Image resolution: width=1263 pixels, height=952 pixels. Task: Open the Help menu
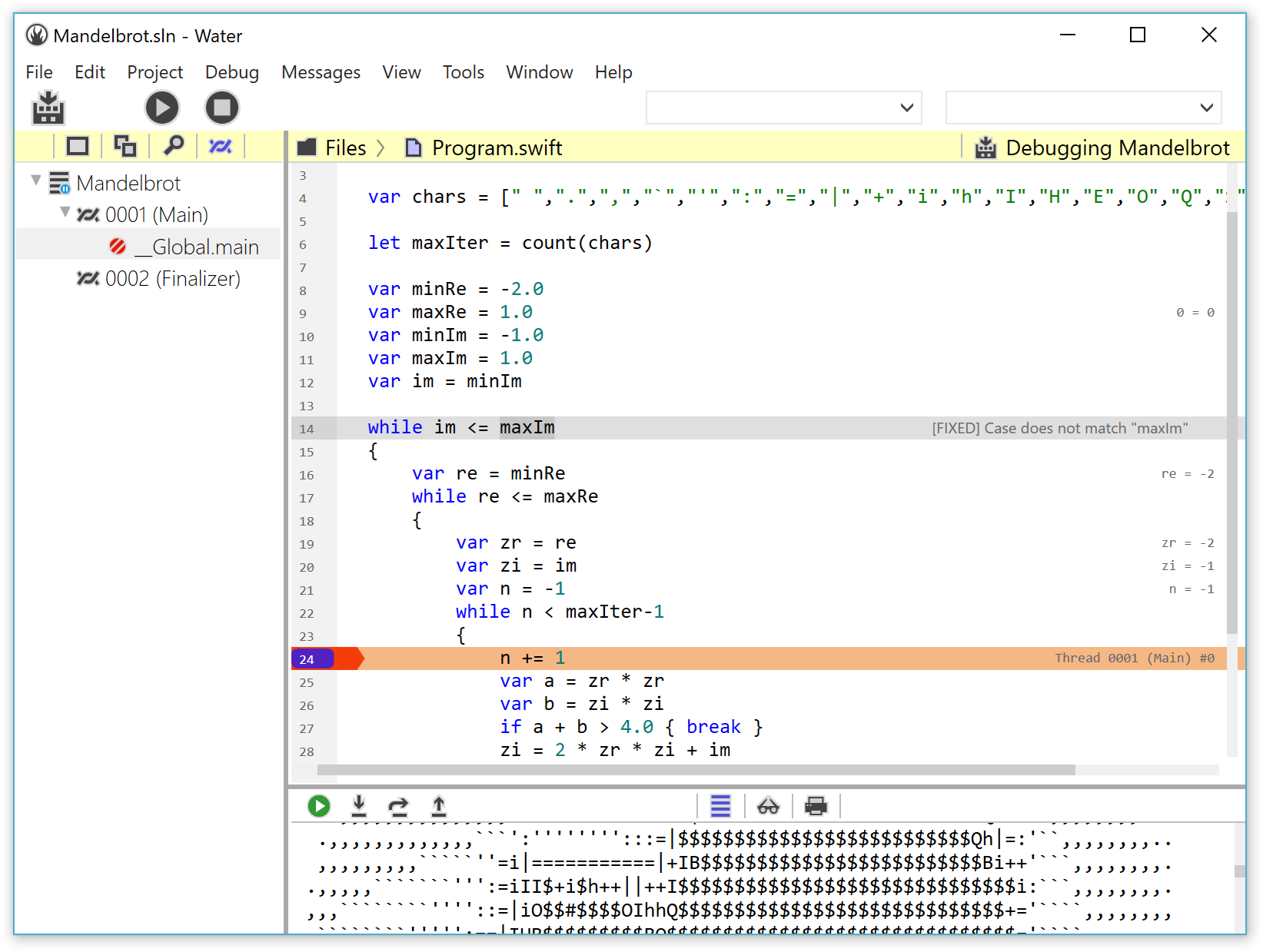pyautogui.click(x=613, y=72)
